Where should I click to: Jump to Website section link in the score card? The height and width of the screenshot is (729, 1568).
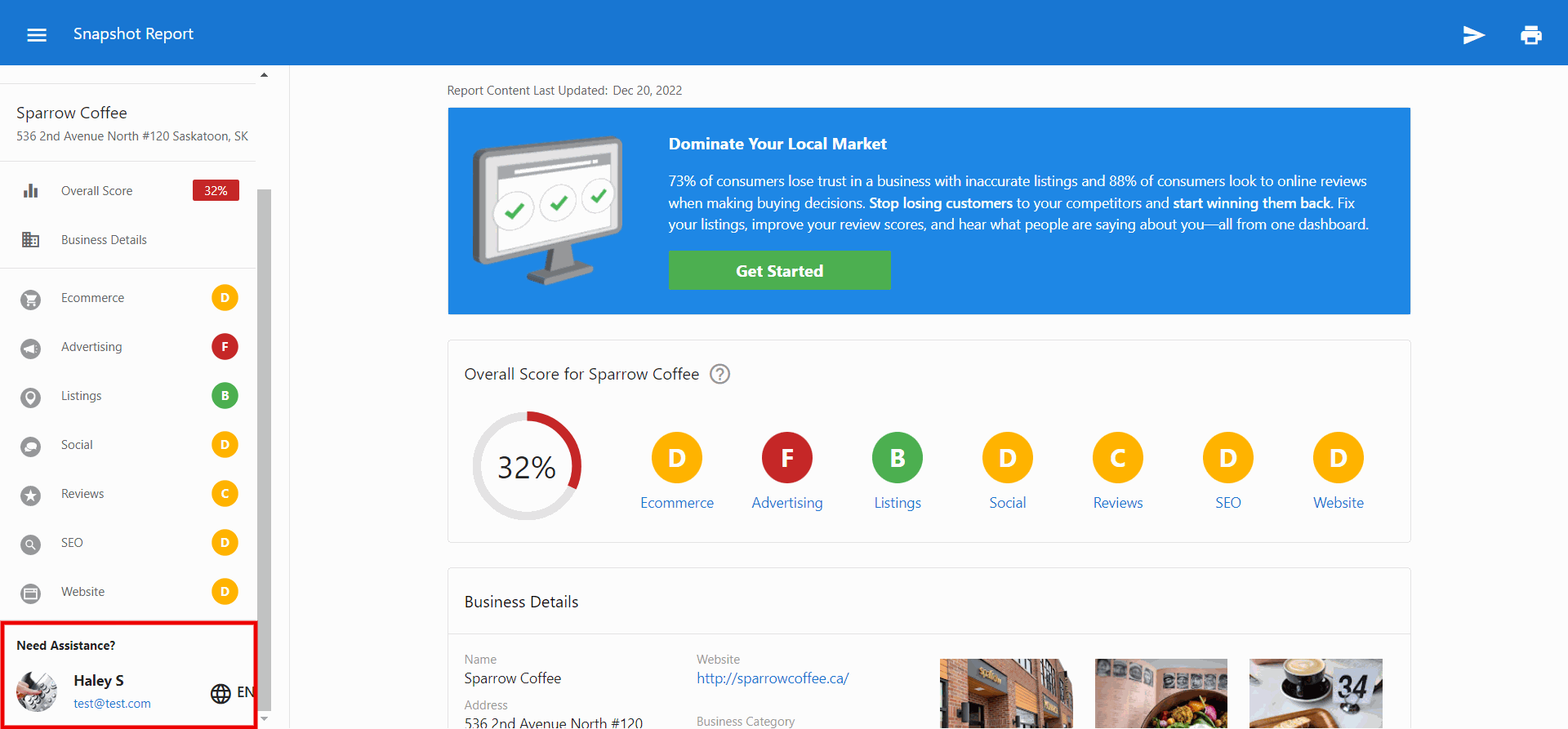click(1339, 503)
